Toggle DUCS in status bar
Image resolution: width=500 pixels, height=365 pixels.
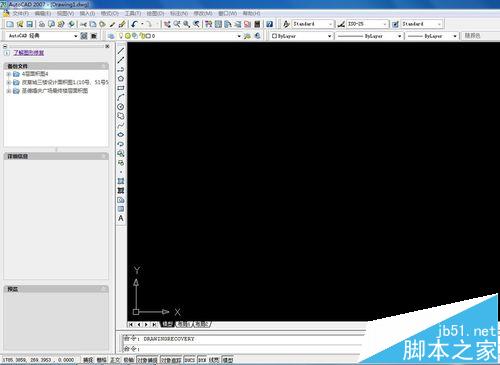(x=190, y=360)
